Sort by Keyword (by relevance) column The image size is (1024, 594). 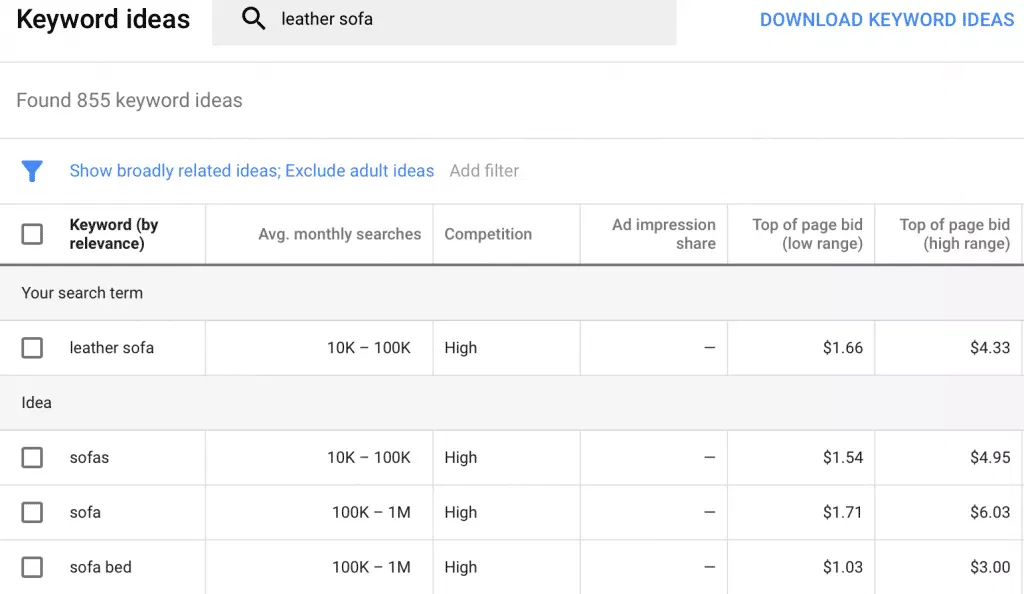click(113, 234)
